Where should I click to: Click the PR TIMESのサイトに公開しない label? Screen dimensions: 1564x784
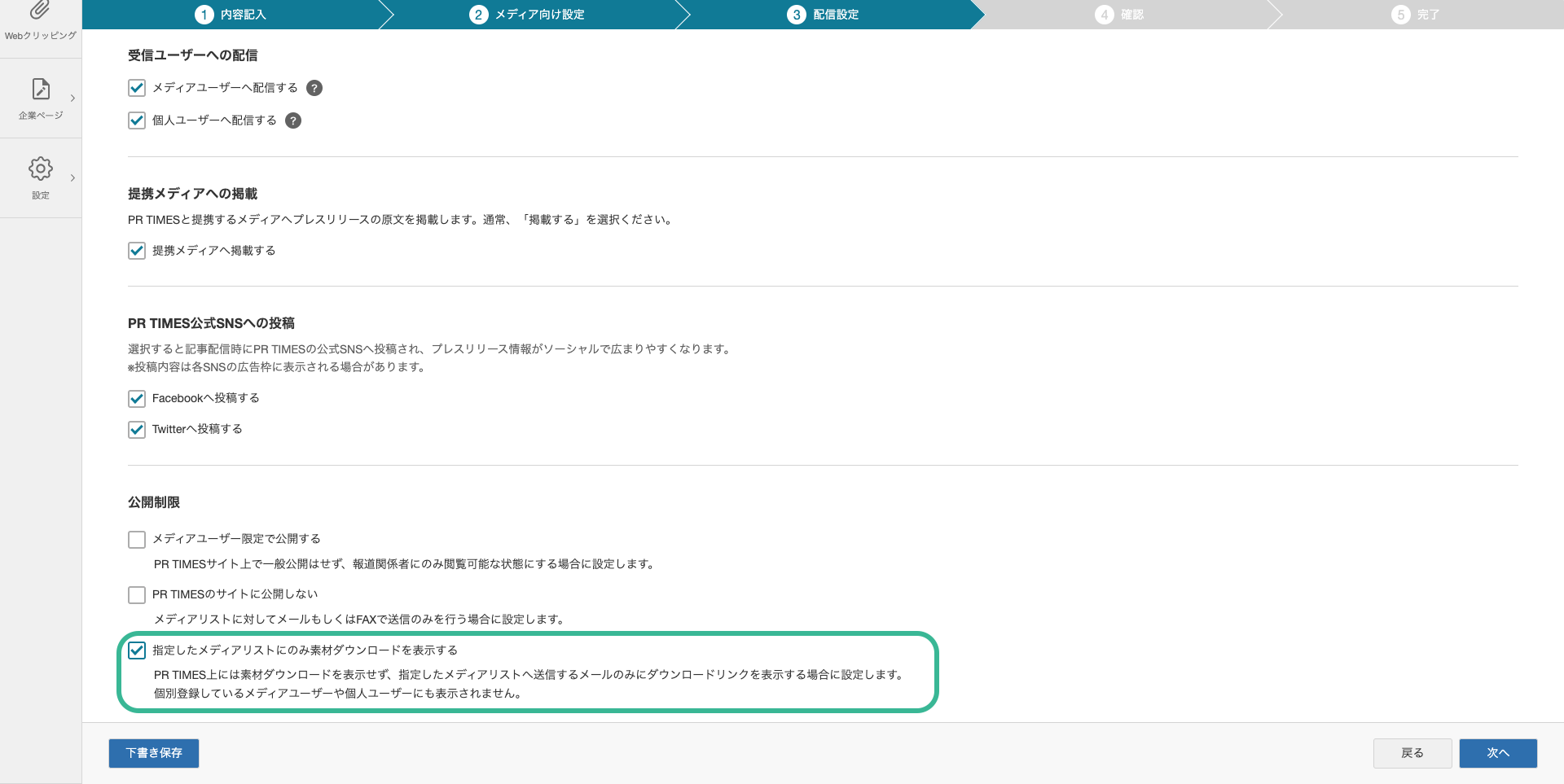point(235,594)
